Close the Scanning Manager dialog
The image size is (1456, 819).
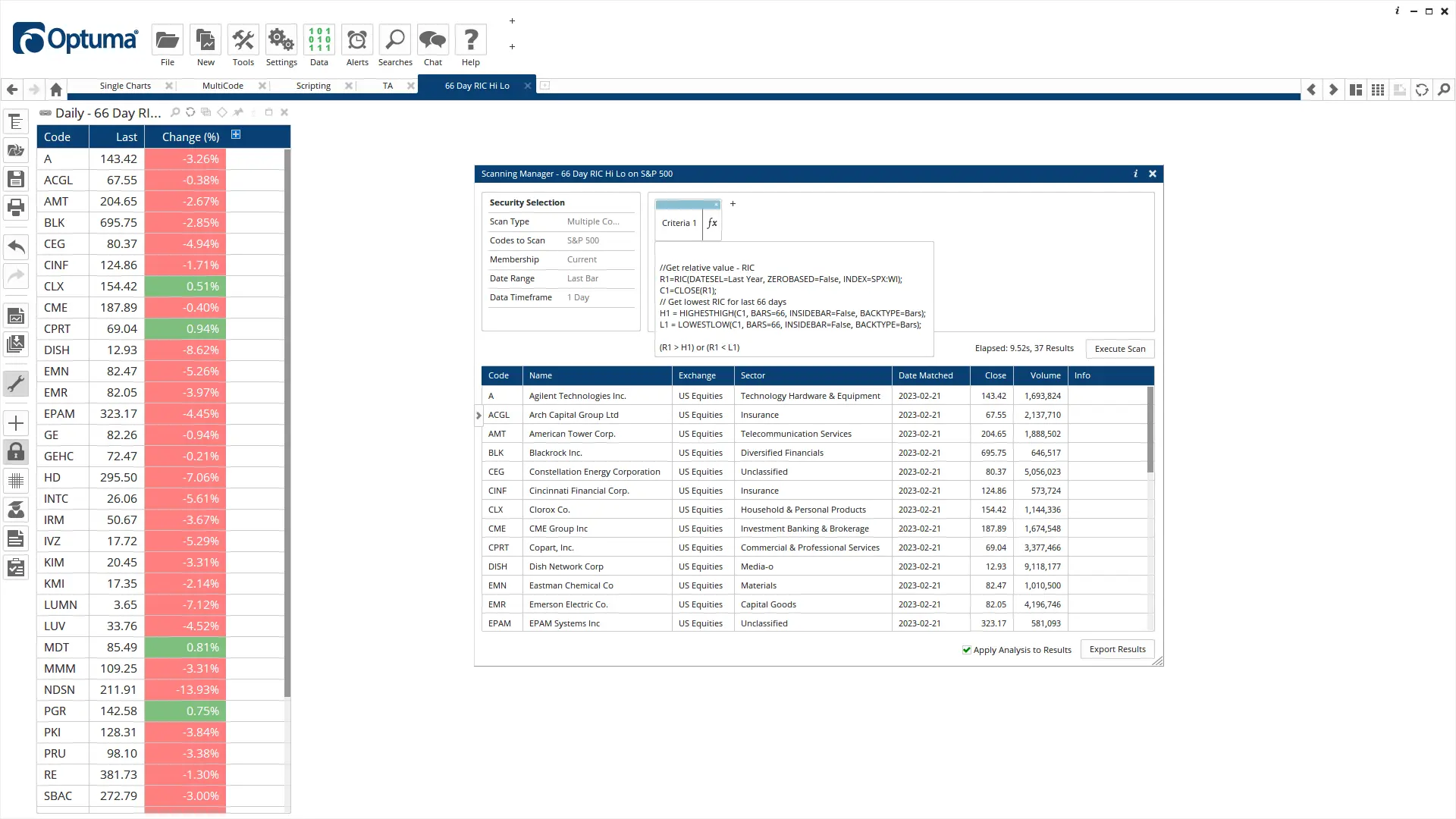point(1153,174)
